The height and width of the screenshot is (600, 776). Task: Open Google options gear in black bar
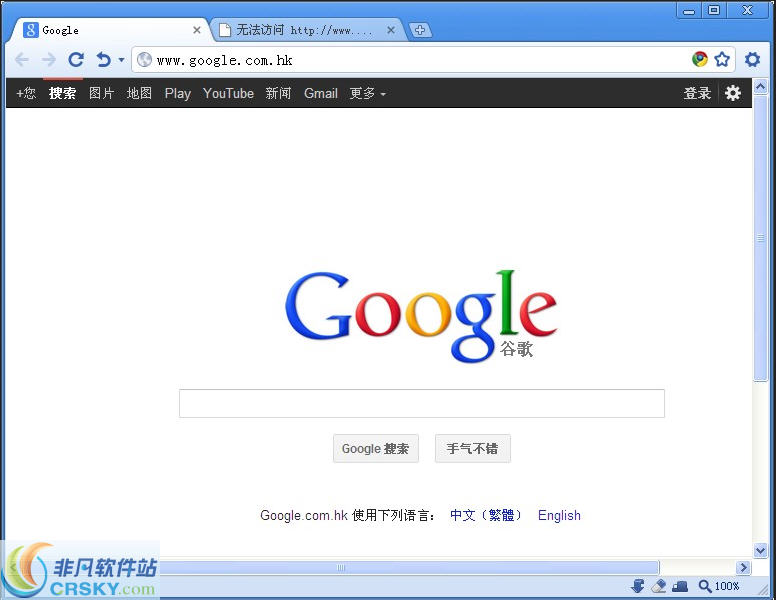(x=732, y=93)
